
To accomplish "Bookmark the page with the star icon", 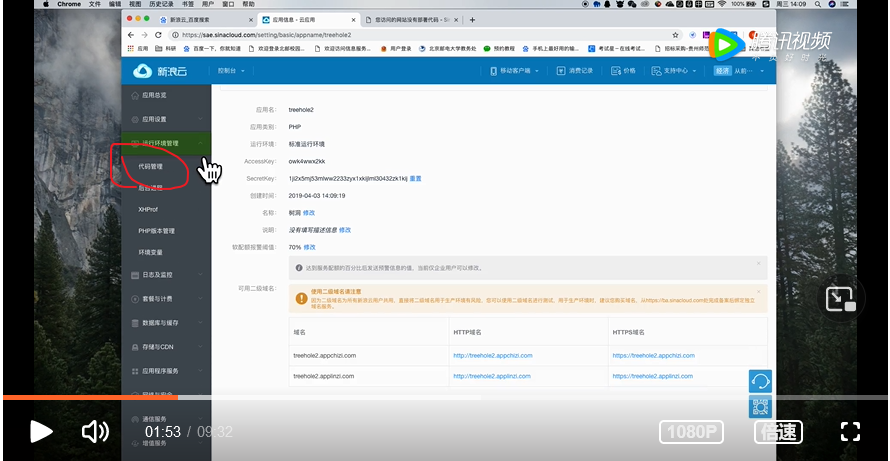I will (675, 35).
